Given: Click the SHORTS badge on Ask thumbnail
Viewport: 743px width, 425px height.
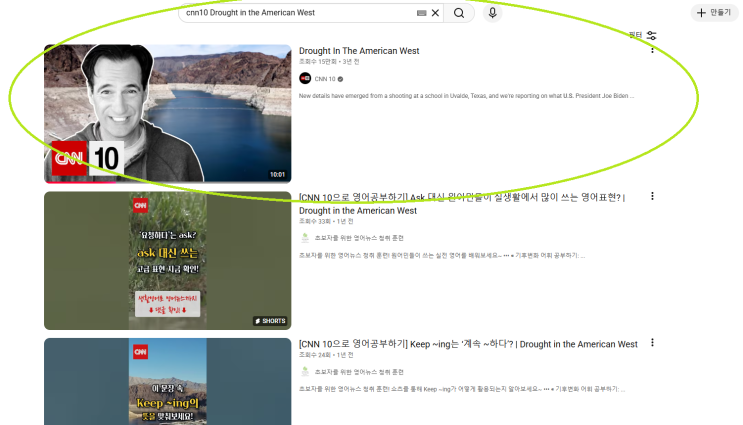Looking at the screenshot, I should pos(270,321).
